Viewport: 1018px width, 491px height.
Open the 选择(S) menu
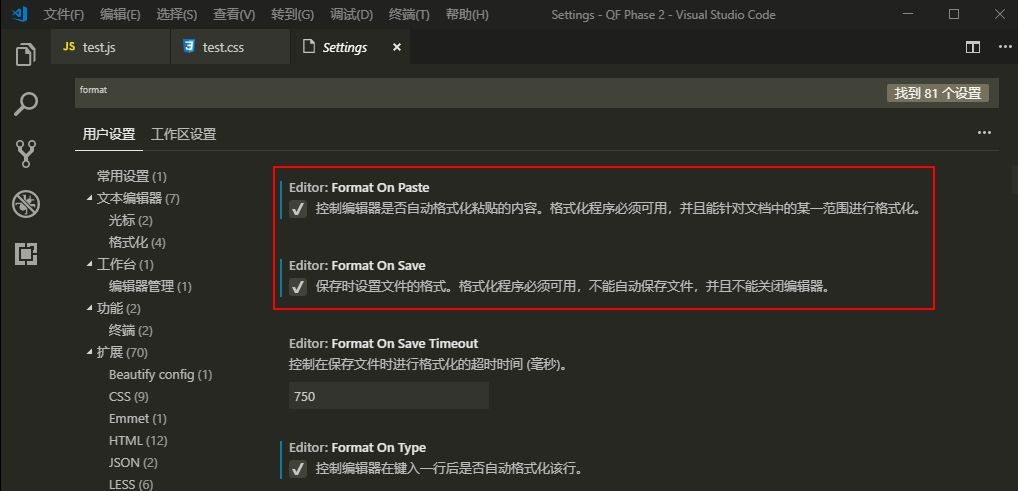(x=177, y=14)
